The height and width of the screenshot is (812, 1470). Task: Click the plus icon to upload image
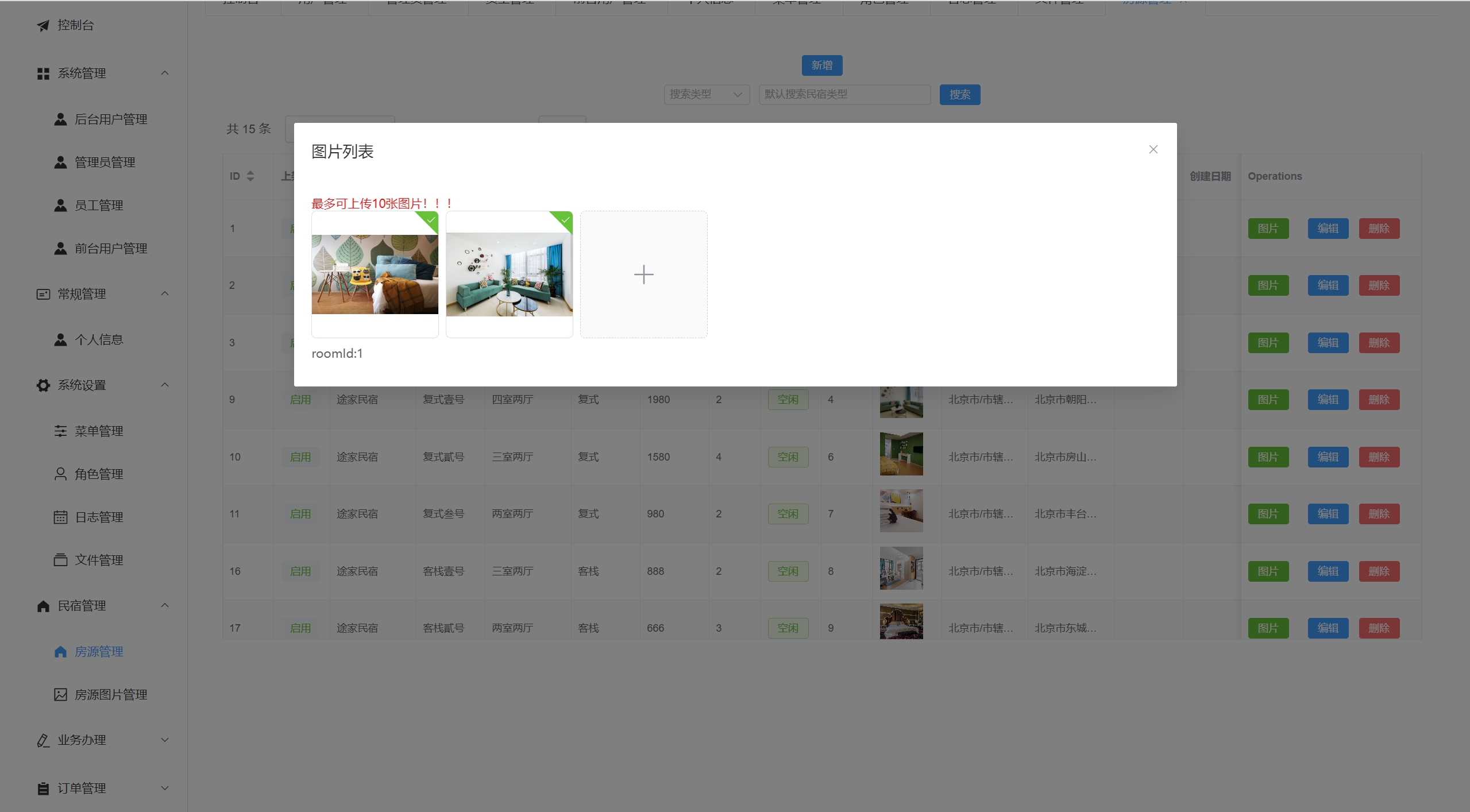tap(643, 274)
